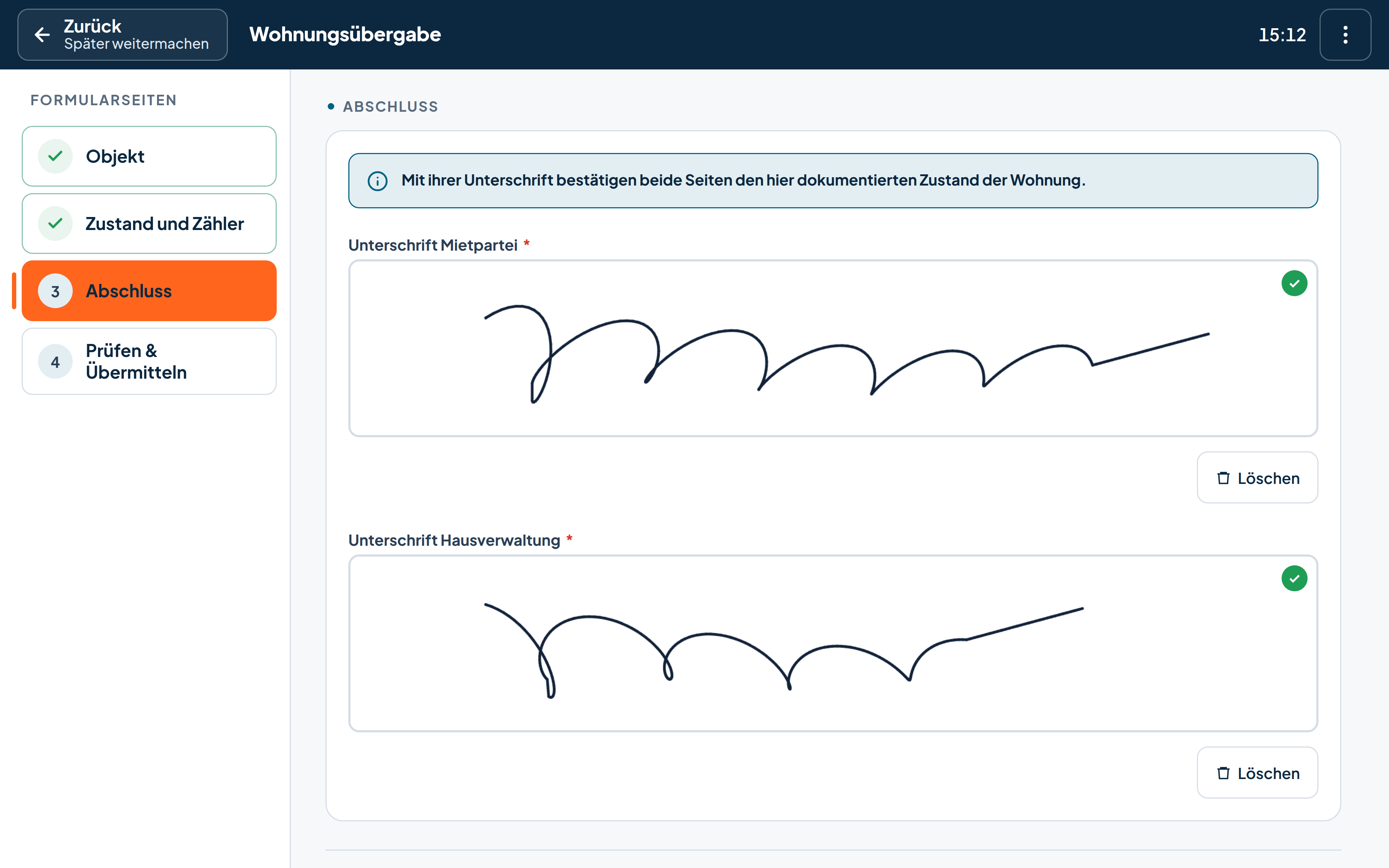Select the Abschluss form page

pos(149,291)
